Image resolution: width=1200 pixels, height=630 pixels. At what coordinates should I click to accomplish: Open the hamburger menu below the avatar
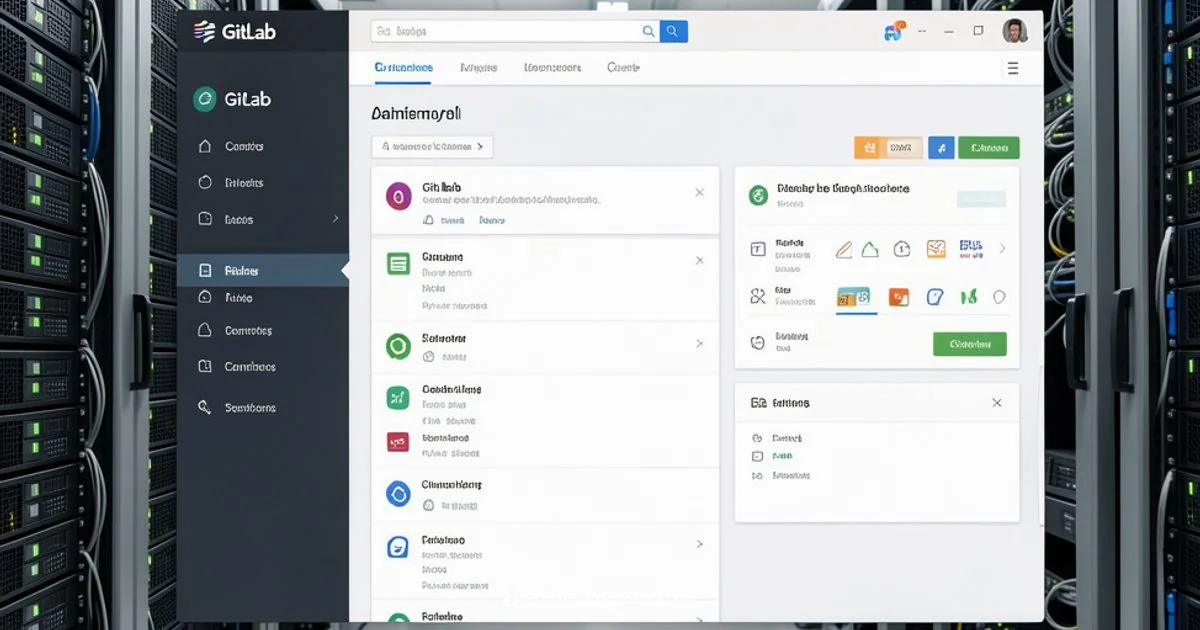point(1012,68)
